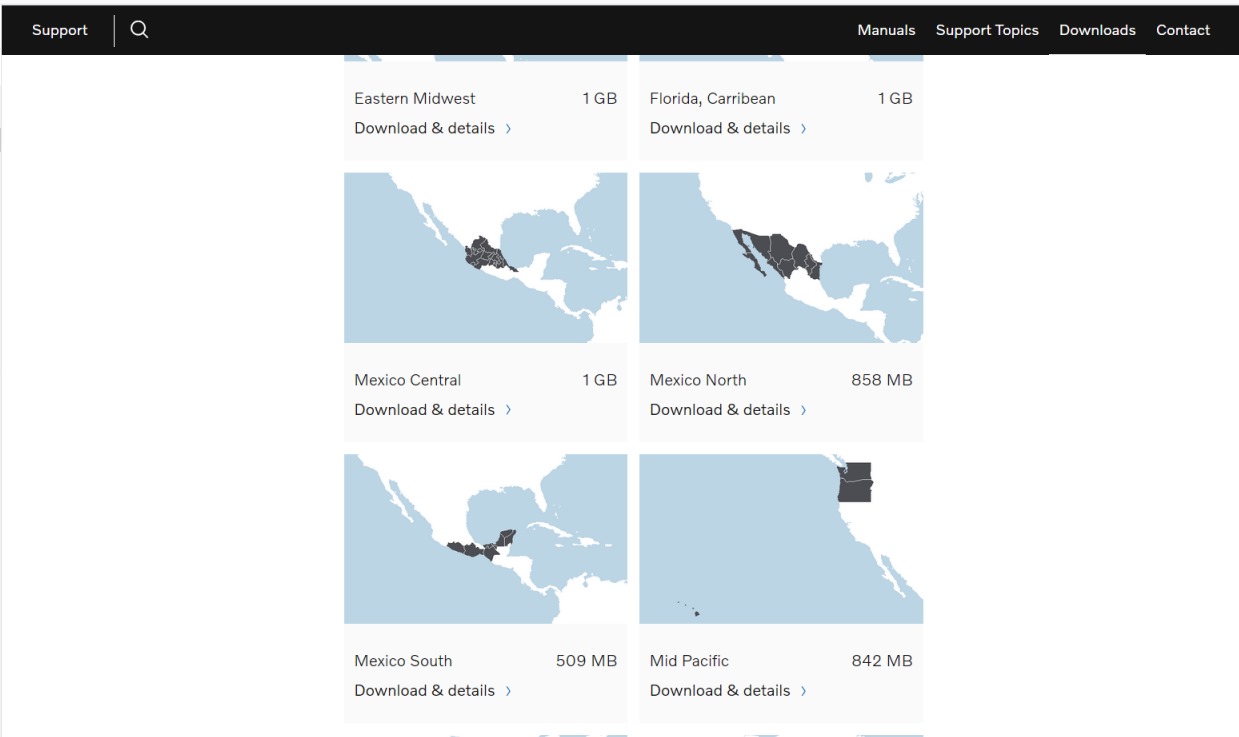Open Mid Pacific Download & details
The image size is (1239, 737).
coord(729,691)
